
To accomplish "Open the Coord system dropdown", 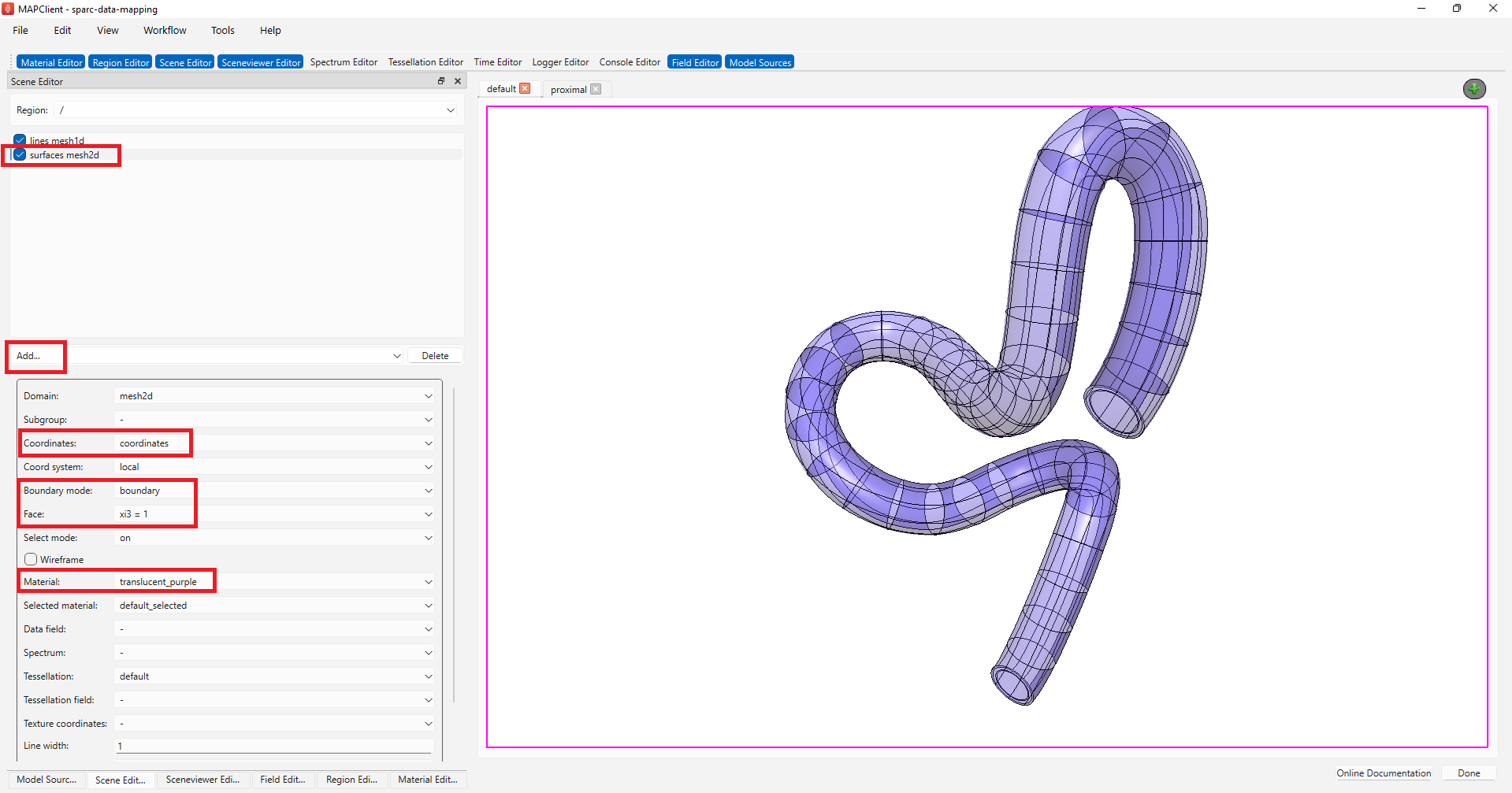I will (275, 467).
